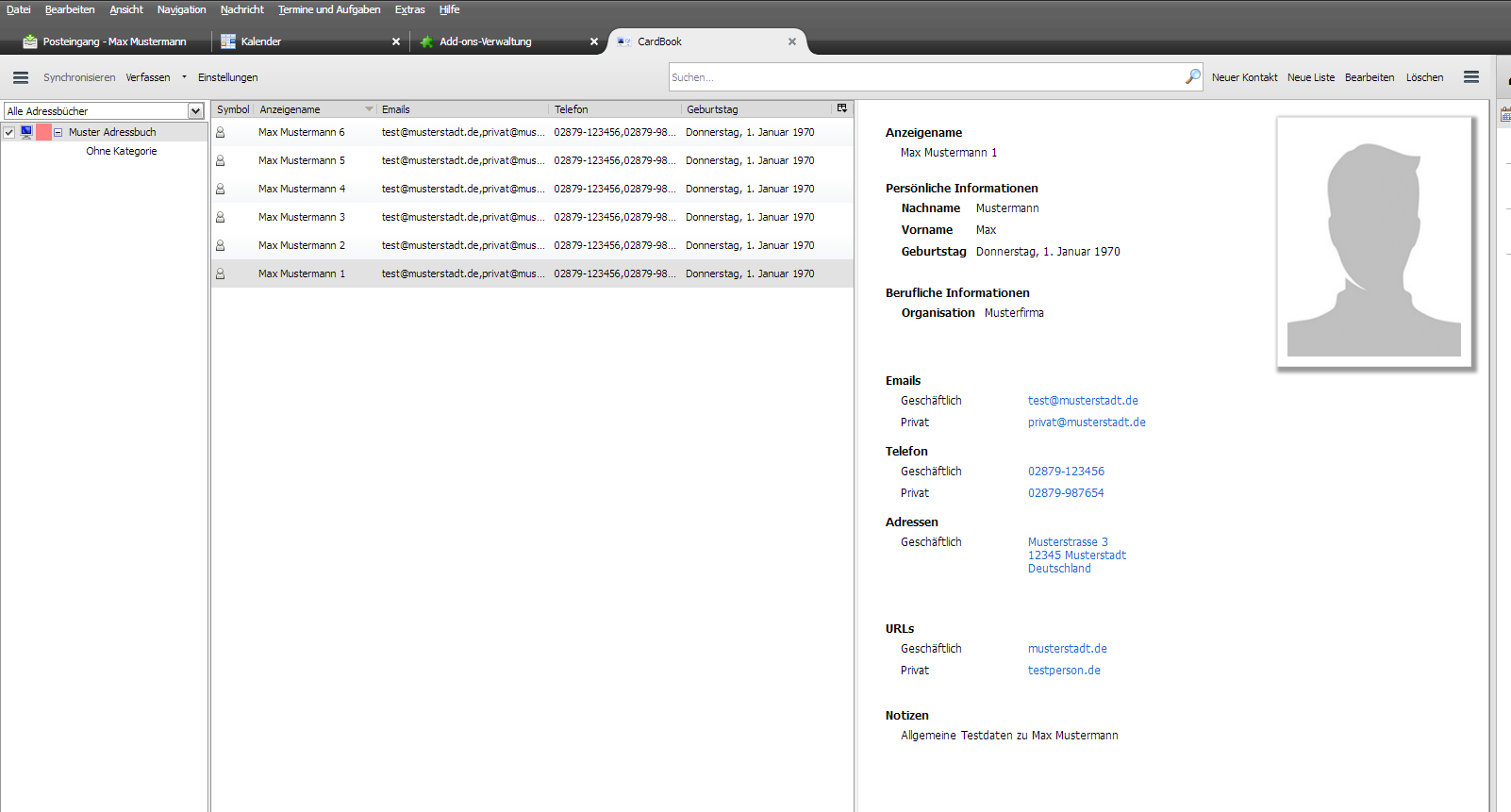Click the puzzle icon on Add-ons-Verwaltung tab
1511x812 pixels.
[x=426, y=41]
